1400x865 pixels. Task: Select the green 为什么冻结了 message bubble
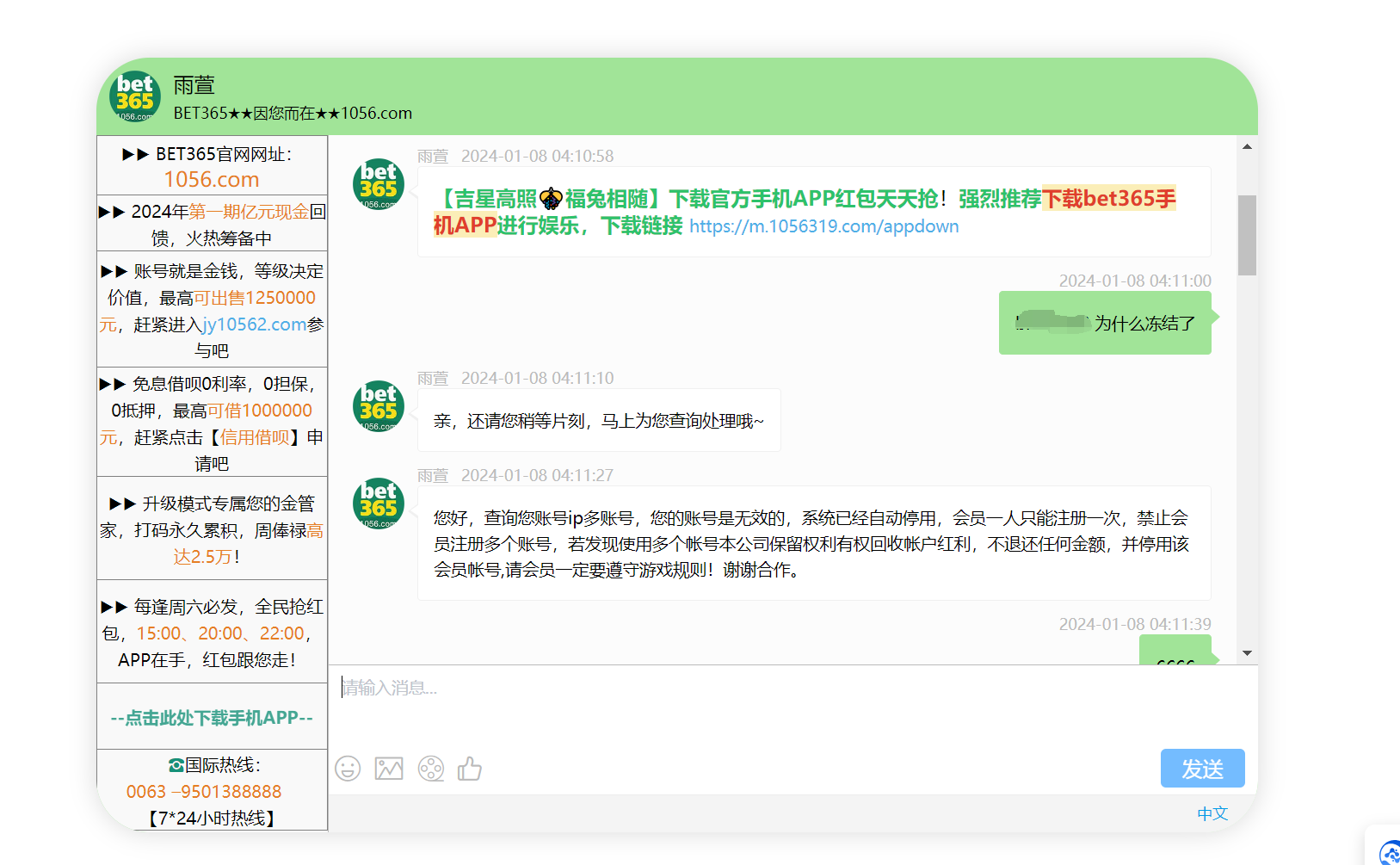1105,323
